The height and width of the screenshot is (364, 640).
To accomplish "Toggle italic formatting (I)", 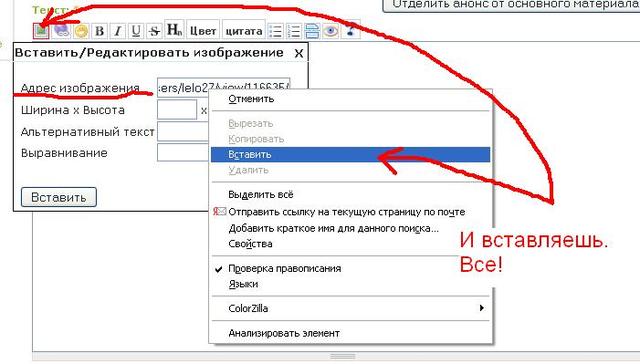I will 118,31.
